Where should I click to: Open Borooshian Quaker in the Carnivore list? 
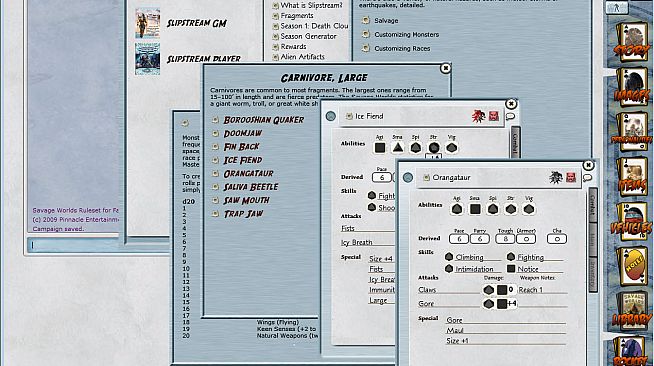pyautogui.click(x=264, y=120)
